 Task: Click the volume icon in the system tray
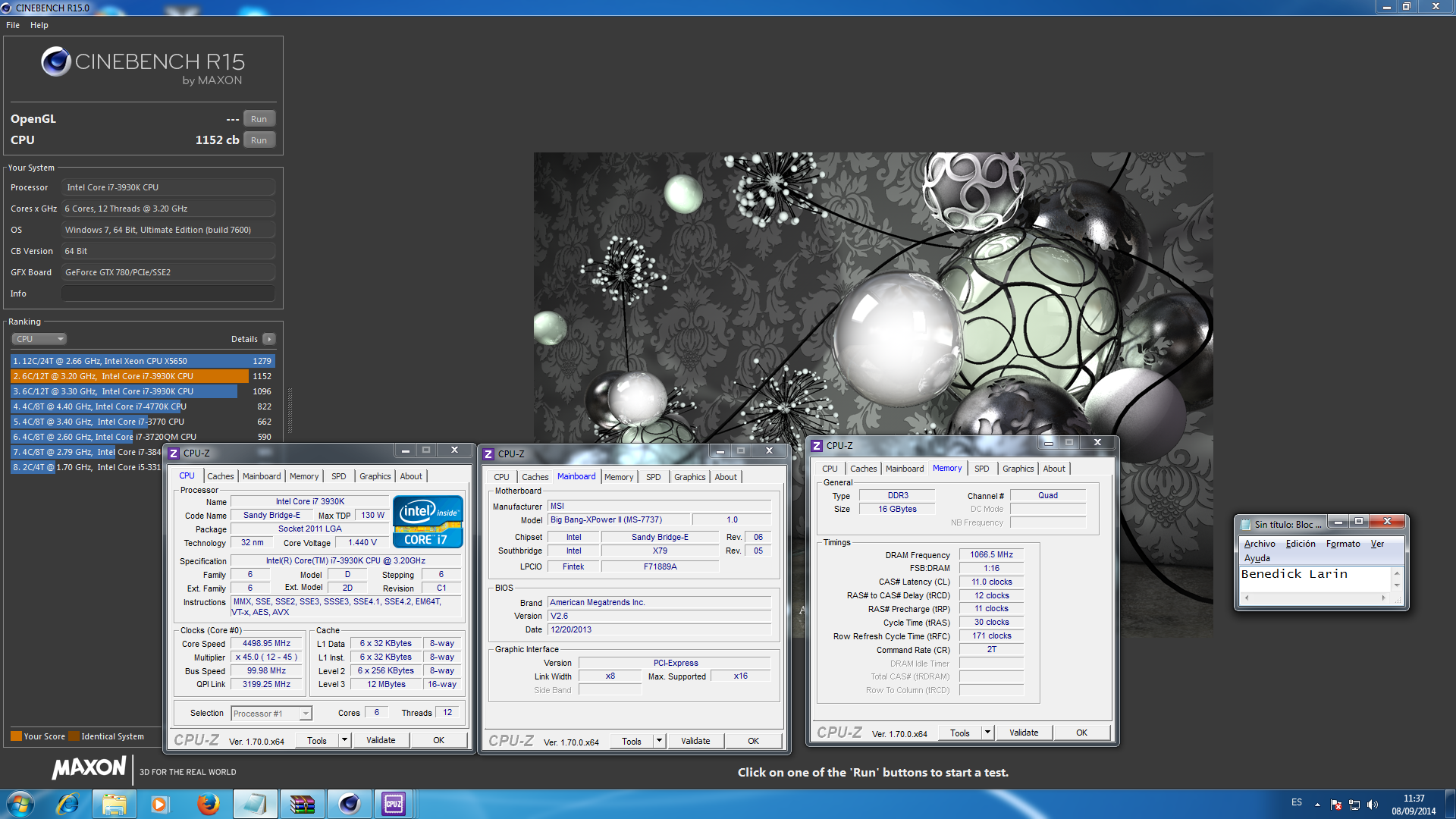pyautogui.click(x=1372, y=805)
